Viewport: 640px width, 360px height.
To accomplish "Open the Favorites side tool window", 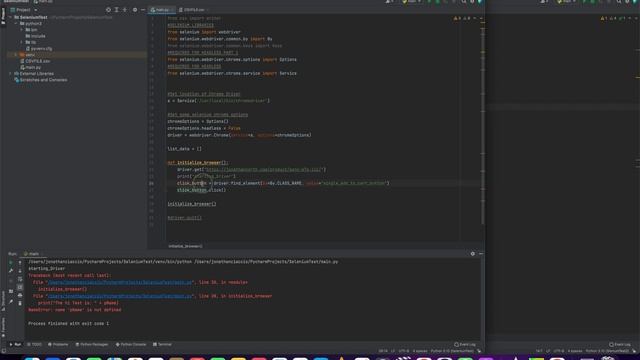I will click(3, 327).
